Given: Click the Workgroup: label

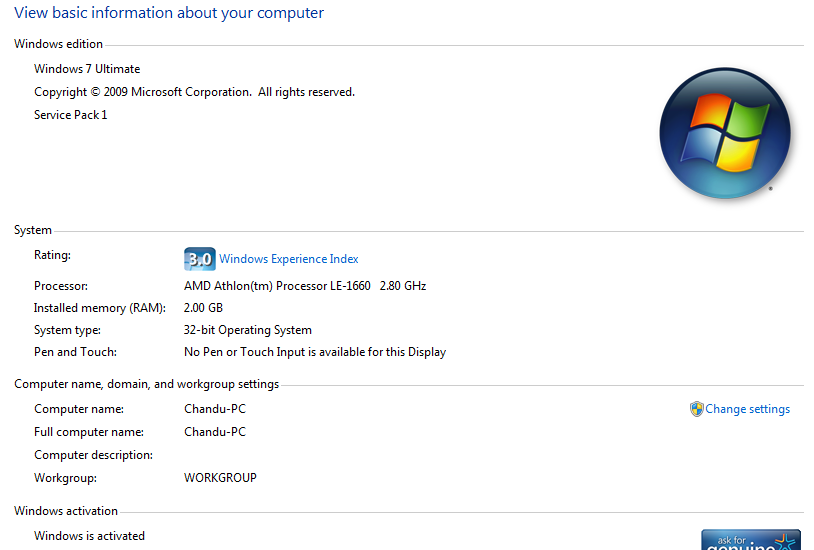Looking at the screenshot, I should point(65,478).
